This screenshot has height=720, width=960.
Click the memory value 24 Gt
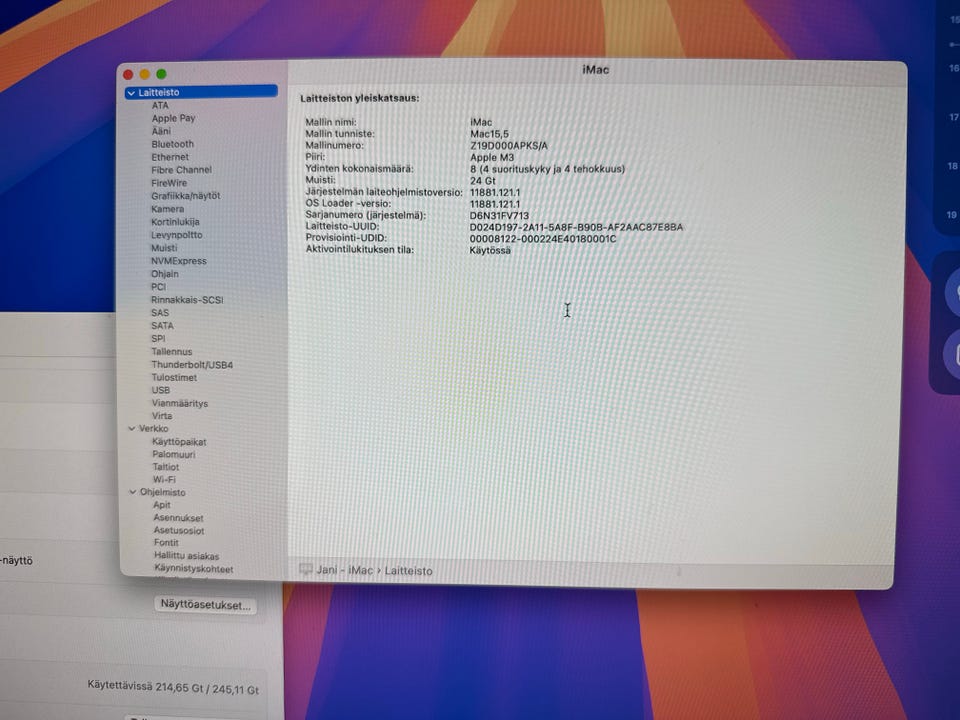tap(482, 181)
